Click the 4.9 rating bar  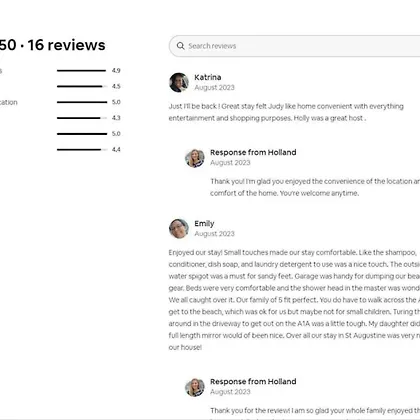[x=82, y=71]
